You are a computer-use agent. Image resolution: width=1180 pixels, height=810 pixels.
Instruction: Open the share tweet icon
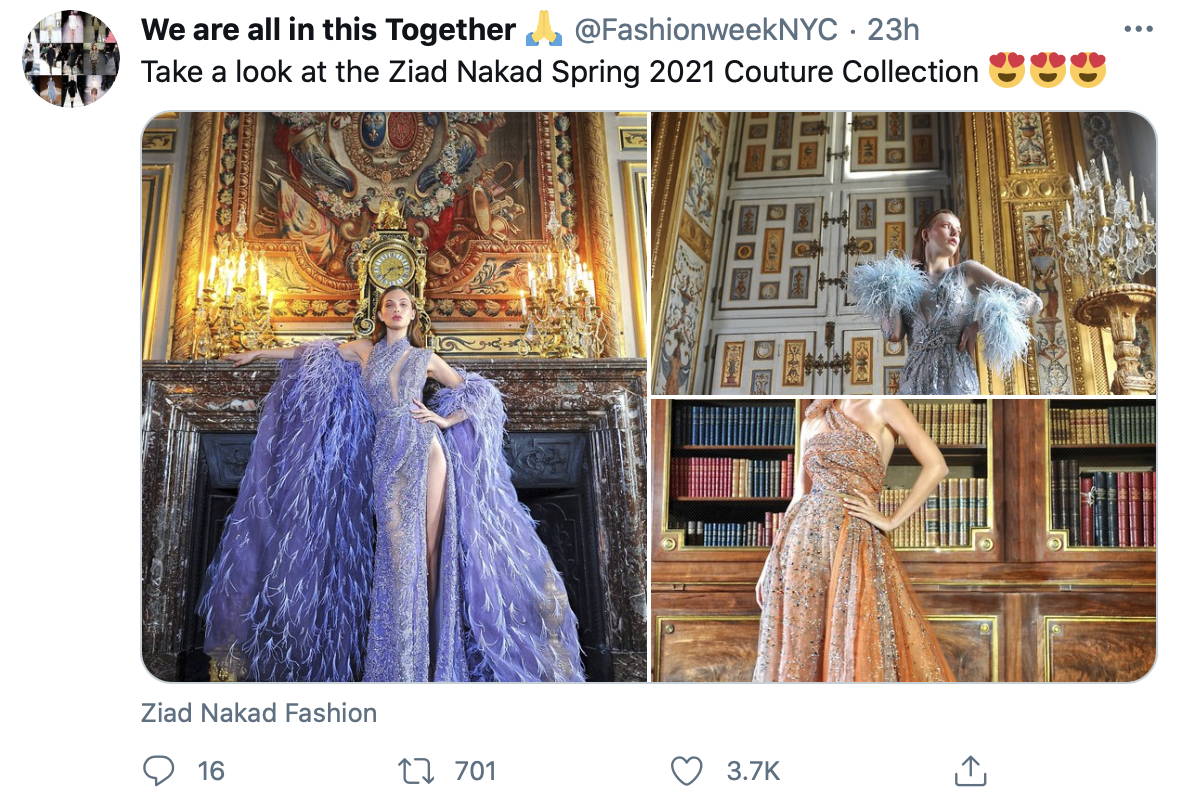tap(970, 771)
